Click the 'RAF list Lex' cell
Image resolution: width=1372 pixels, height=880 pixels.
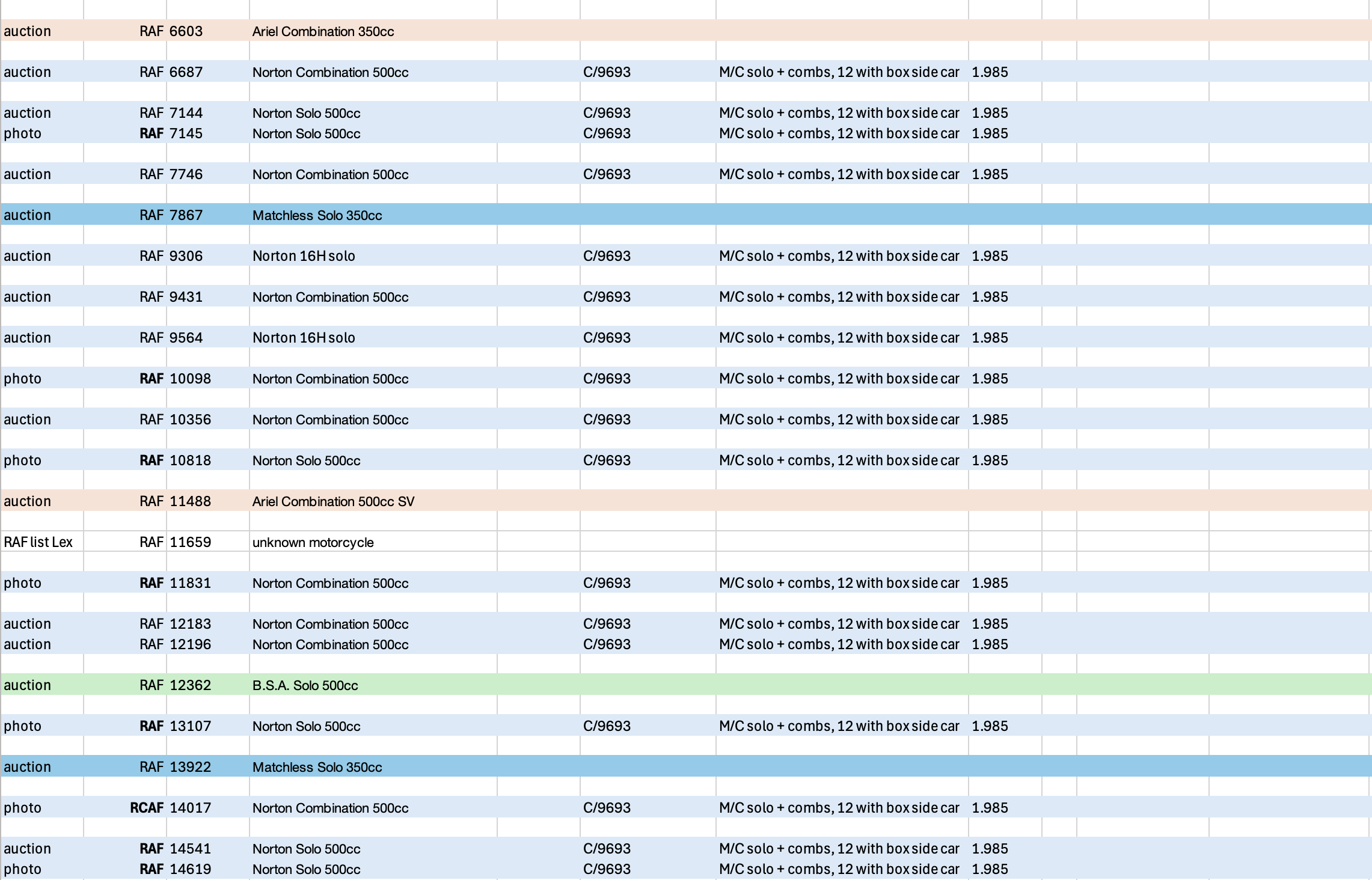41,542
